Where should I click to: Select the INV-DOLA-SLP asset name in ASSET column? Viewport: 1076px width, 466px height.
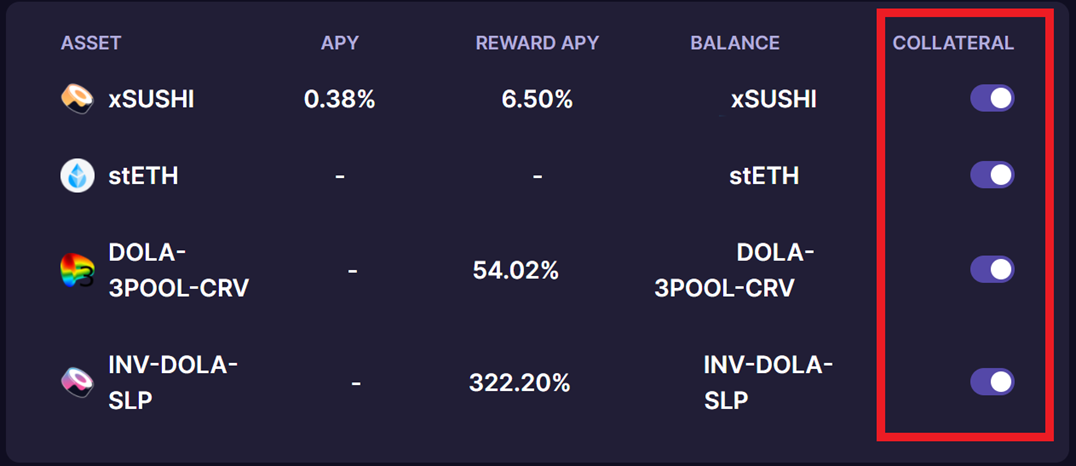pos(173,382)
